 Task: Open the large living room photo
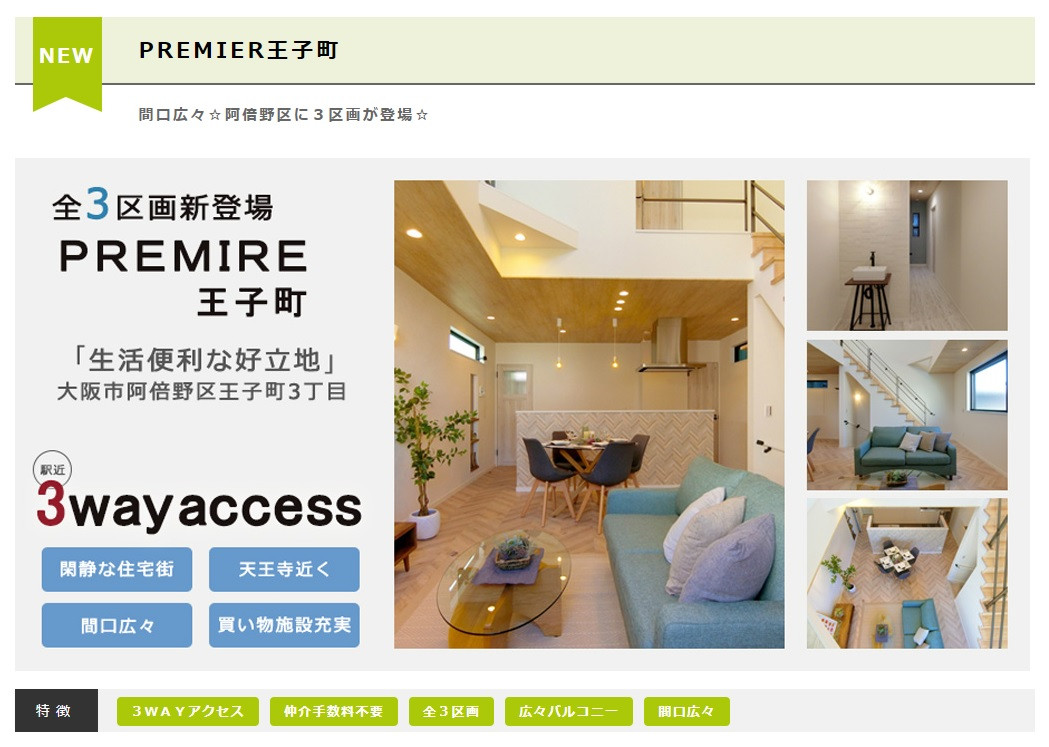coord(589,414)
